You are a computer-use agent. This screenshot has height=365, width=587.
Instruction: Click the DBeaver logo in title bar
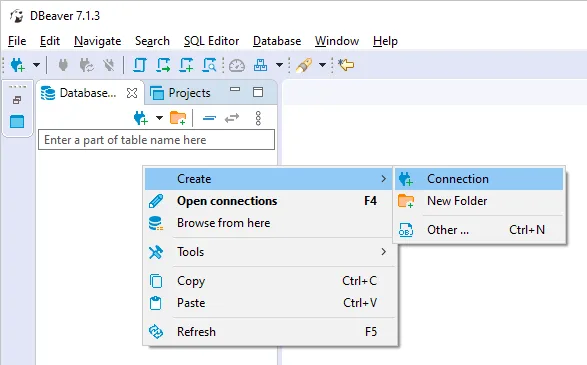16,16
